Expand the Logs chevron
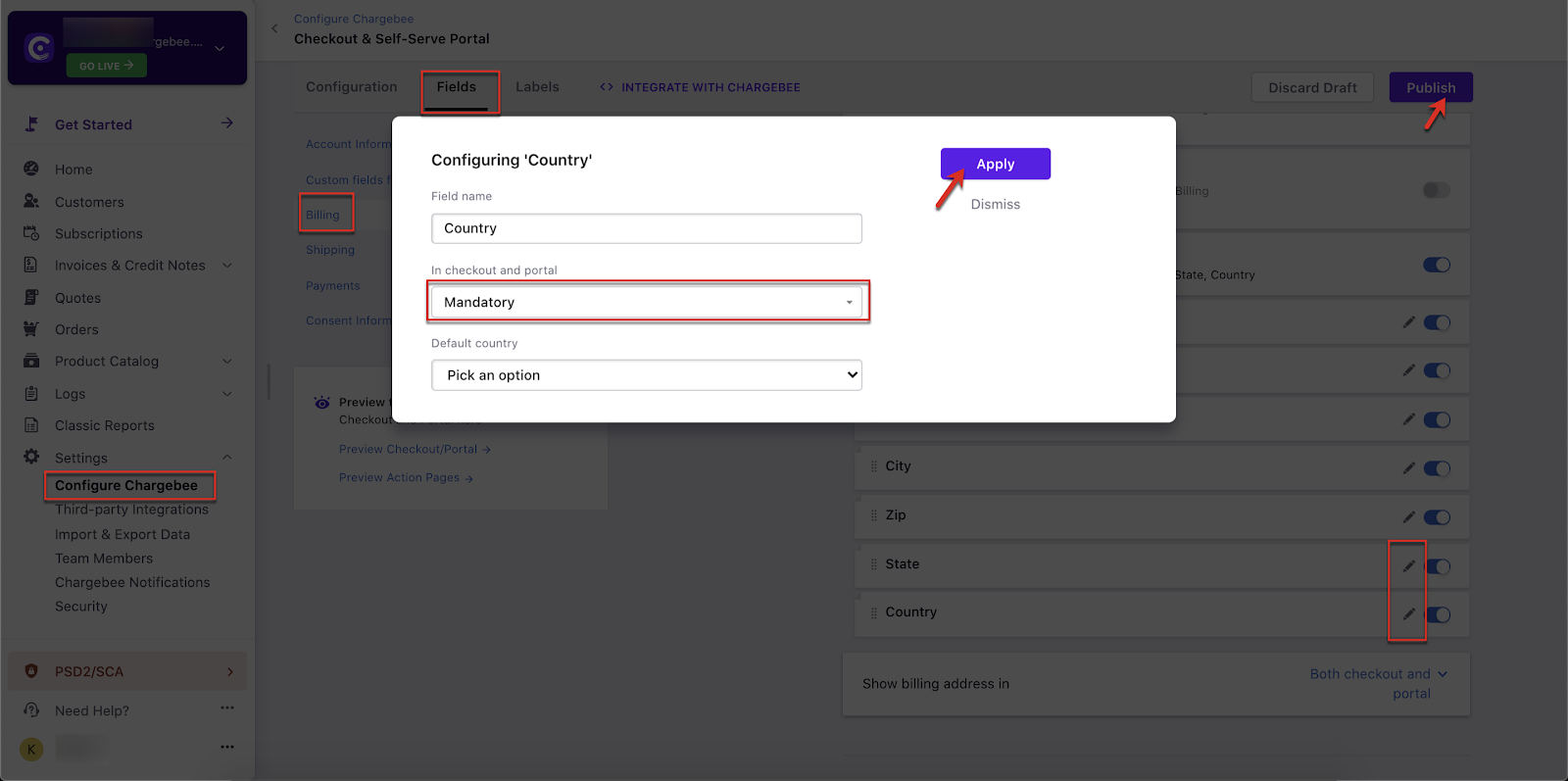Screen dimensions: 1568x781 point(227,393)
